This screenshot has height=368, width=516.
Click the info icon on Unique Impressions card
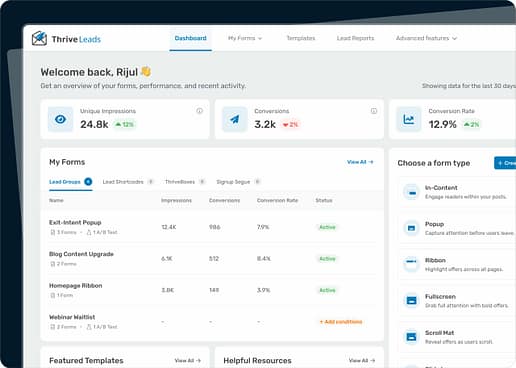(199, 111)
